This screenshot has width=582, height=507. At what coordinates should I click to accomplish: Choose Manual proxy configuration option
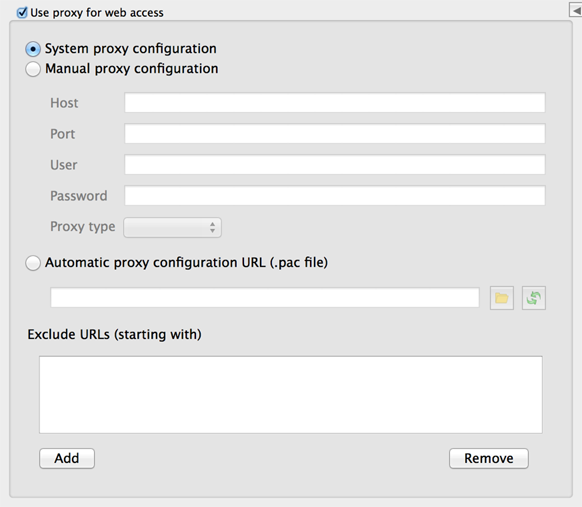33,69
